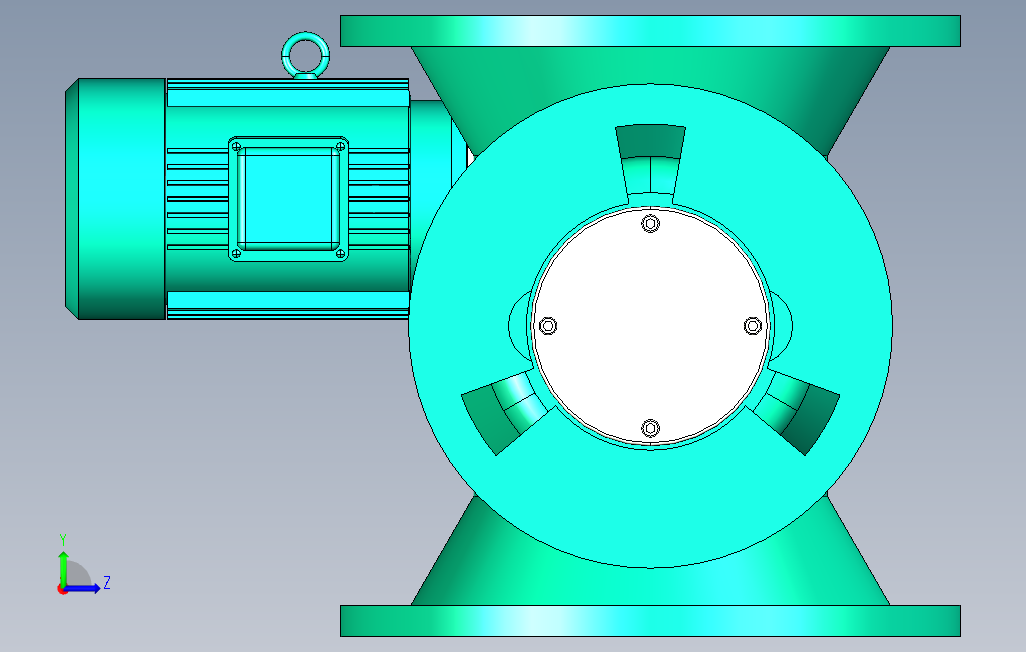Select the lower-left notch cutout in the housing

507,410
